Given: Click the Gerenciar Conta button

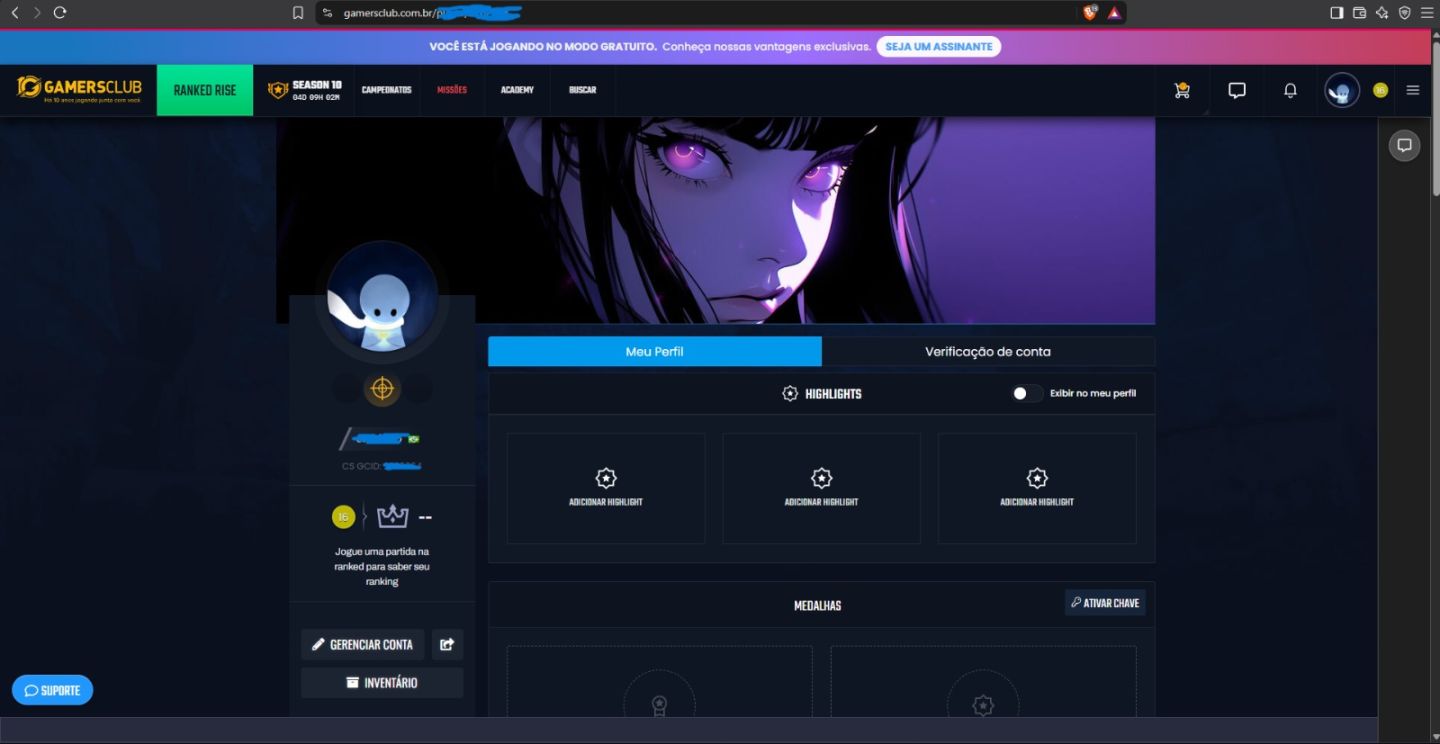Looking at the screenshot, I should coord(362,645).
